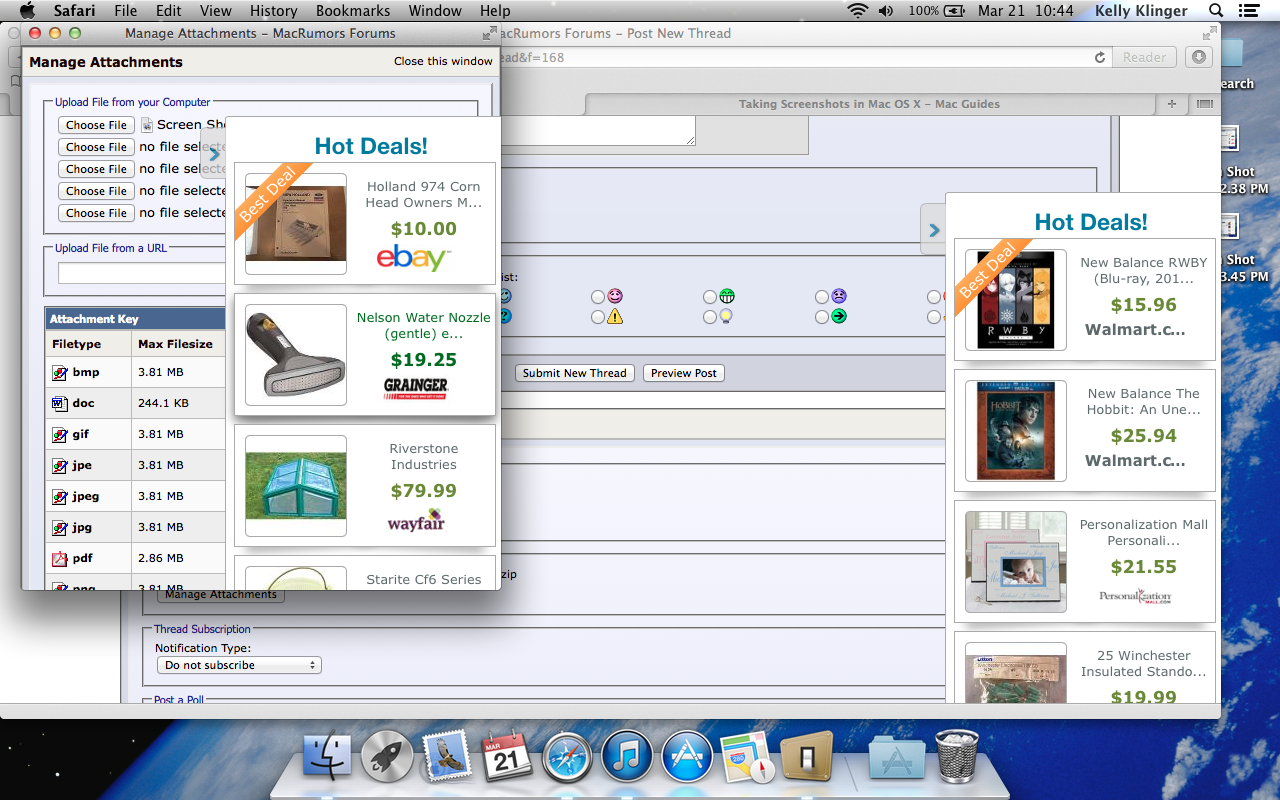Click the 2.86 MB pdf filesize cell

click(179, 559)
